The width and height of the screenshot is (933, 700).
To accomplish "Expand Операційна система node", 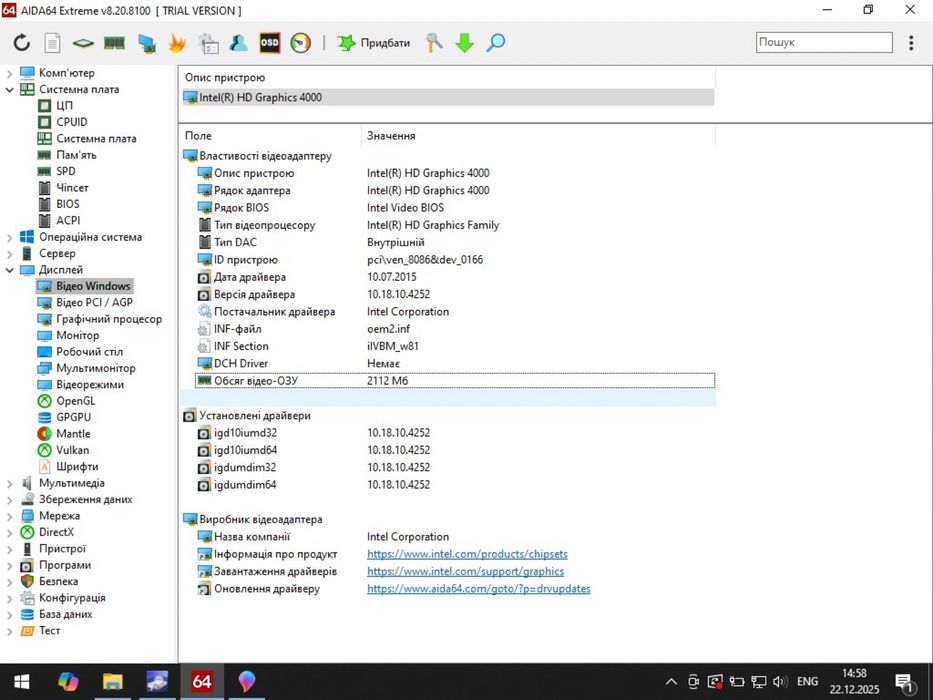I will click(x=9, y=238).
